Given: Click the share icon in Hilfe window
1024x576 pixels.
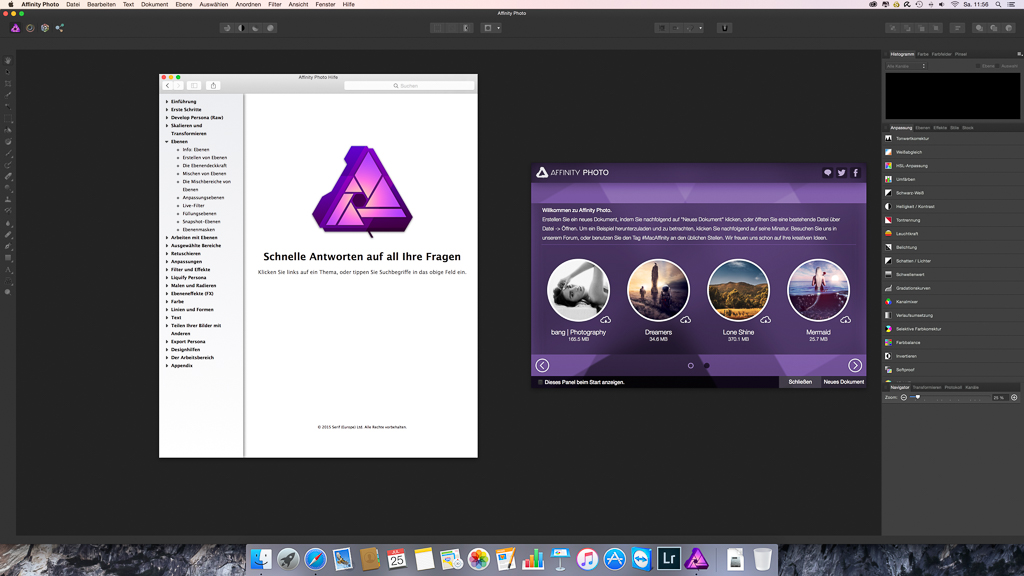Looking at the screenshot, I should [213, 86].
